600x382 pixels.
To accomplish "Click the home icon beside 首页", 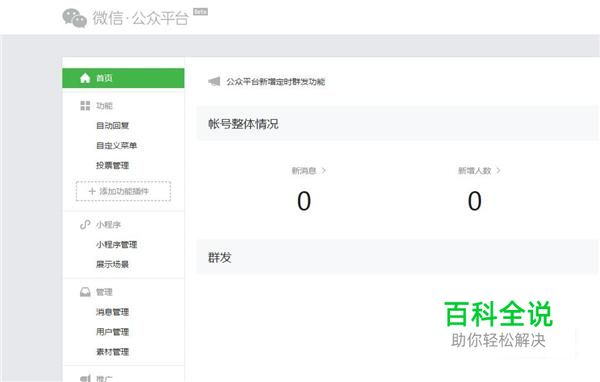I will (85, 78).
